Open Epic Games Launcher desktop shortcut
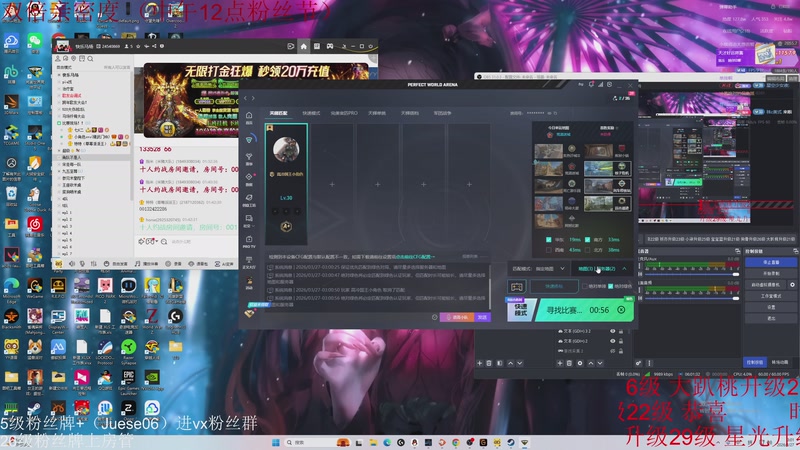 129,380
